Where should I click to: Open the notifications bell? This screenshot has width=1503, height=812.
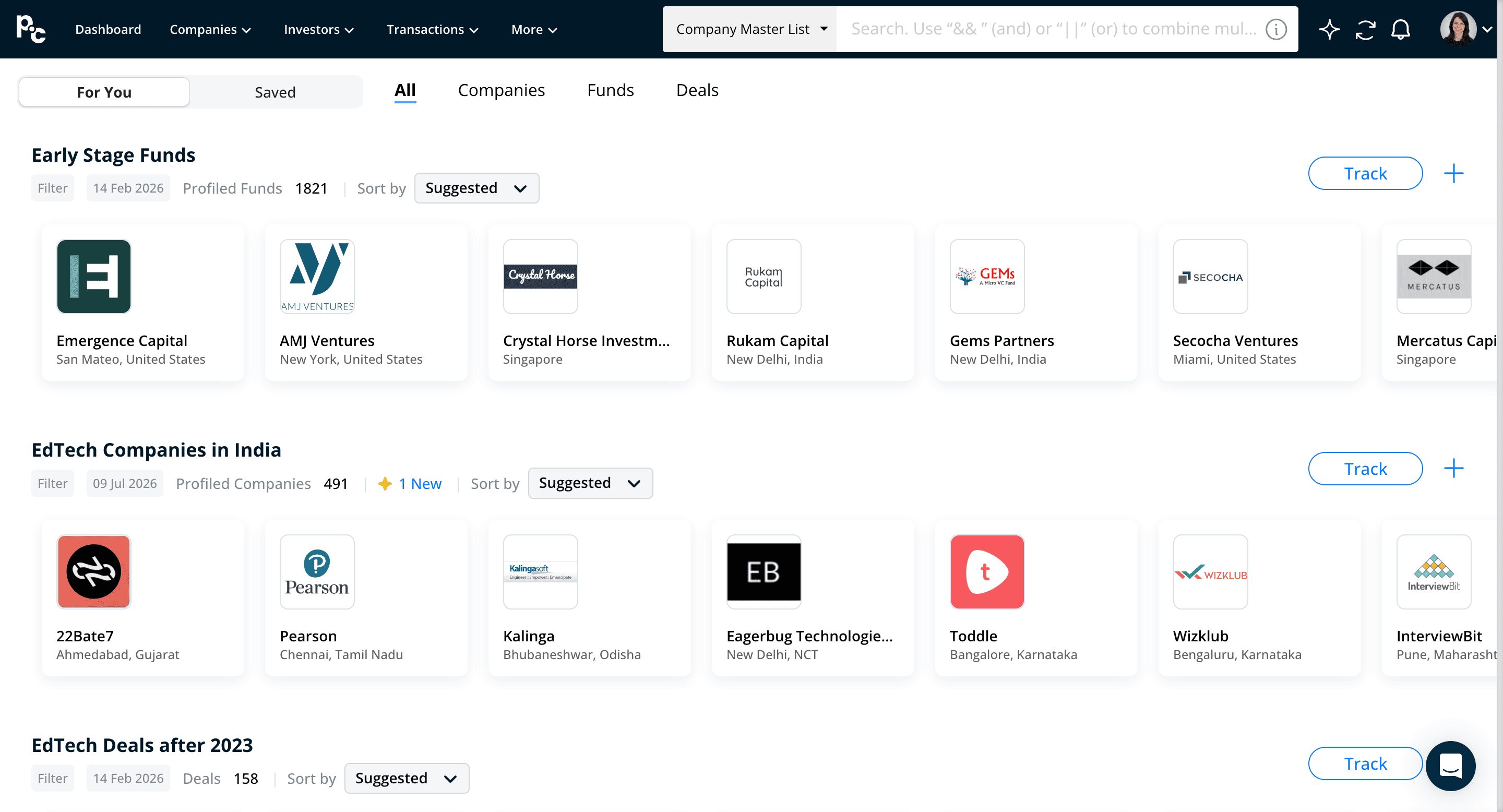(x=1400, y=29)
